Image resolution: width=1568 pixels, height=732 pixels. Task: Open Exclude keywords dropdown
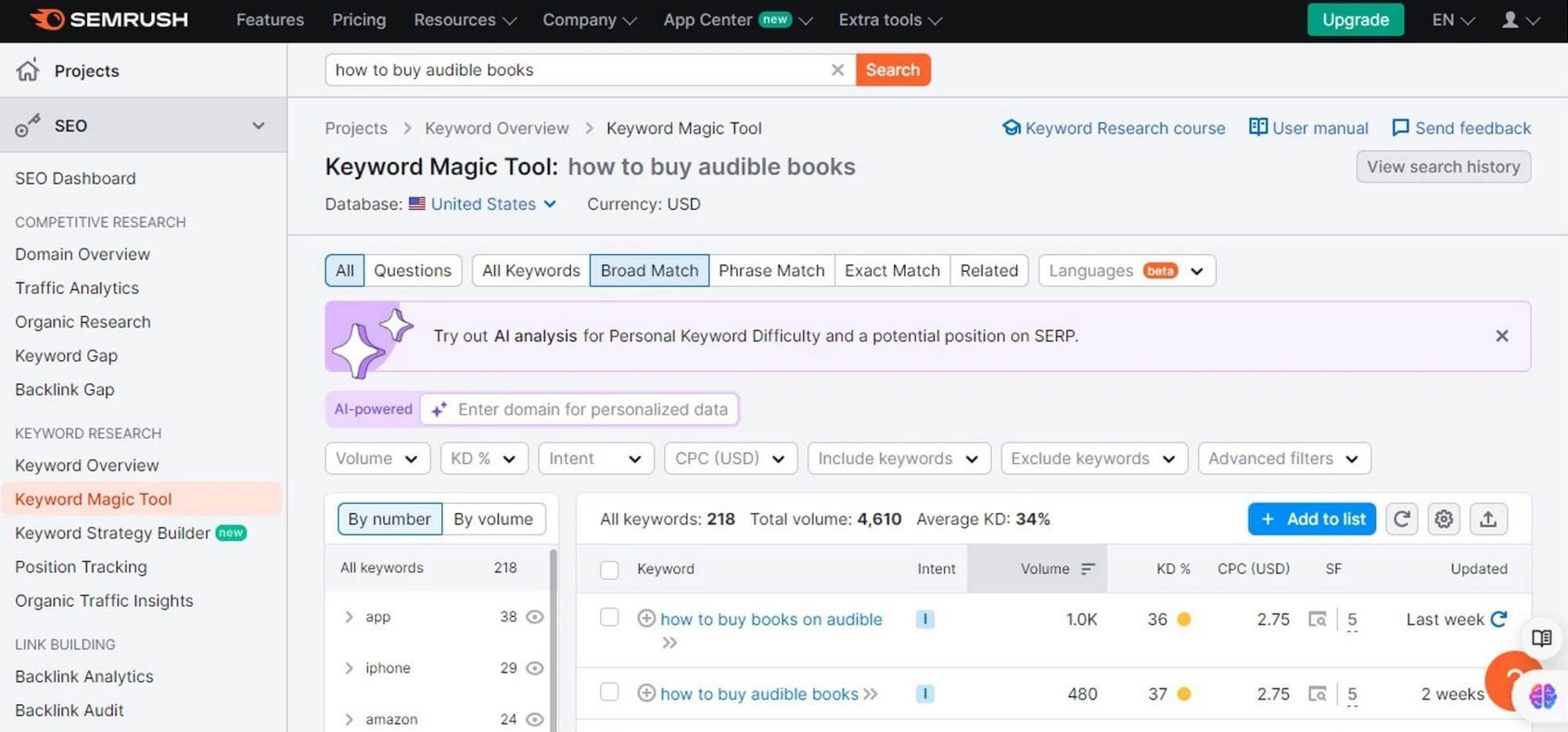click(x=1094, y=458)
